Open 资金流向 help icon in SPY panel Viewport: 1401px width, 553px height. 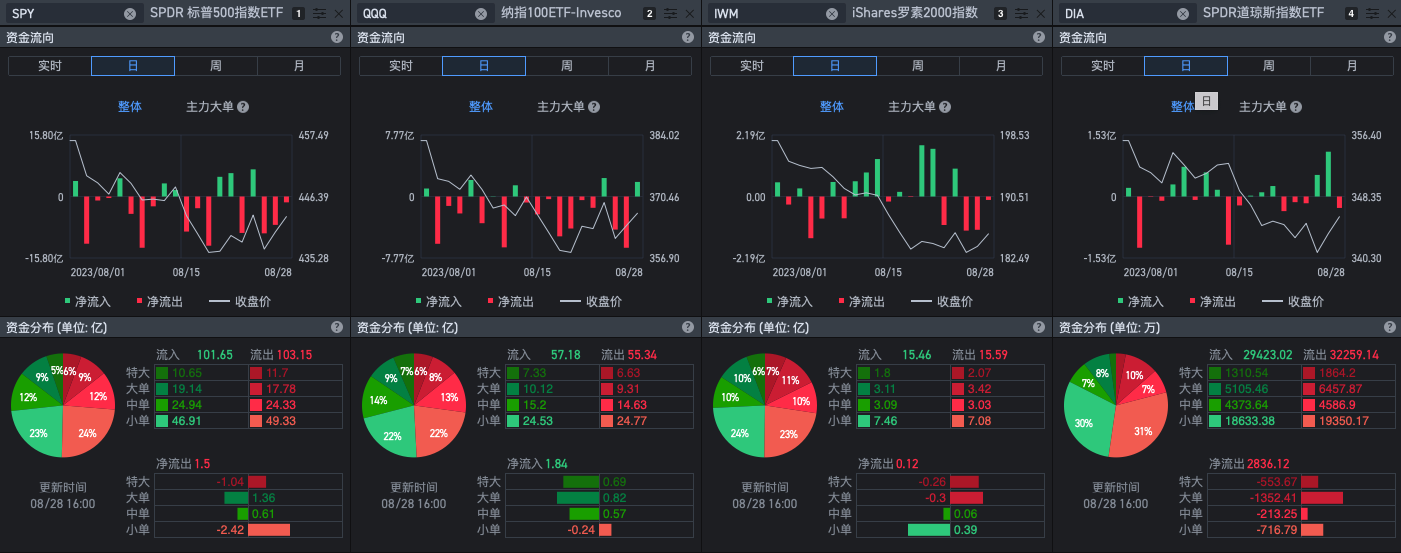337,37
